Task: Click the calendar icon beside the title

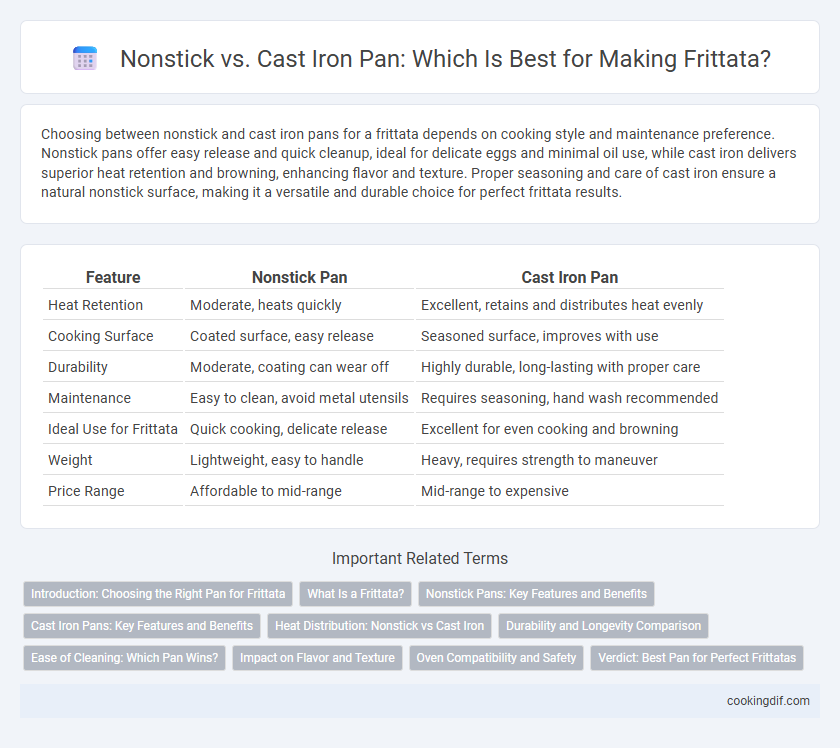Action: pyautogui.click(x=85, y=58)
